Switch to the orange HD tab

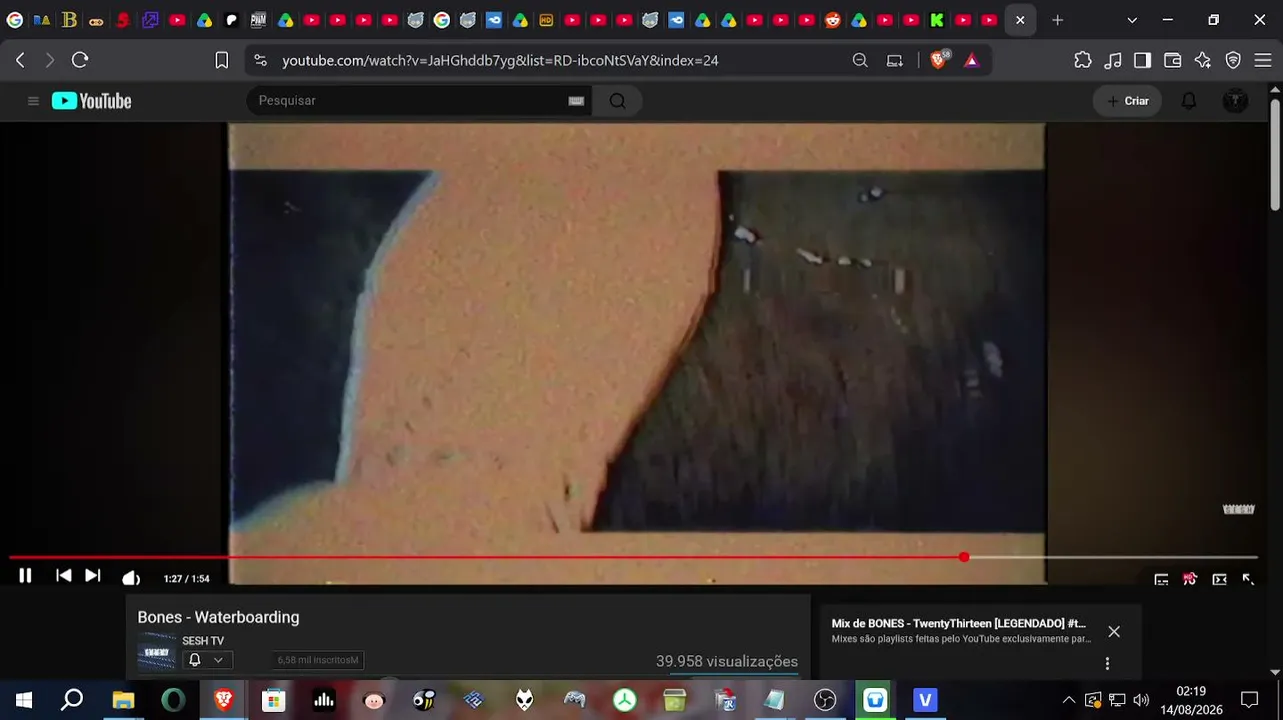point(546,20)
